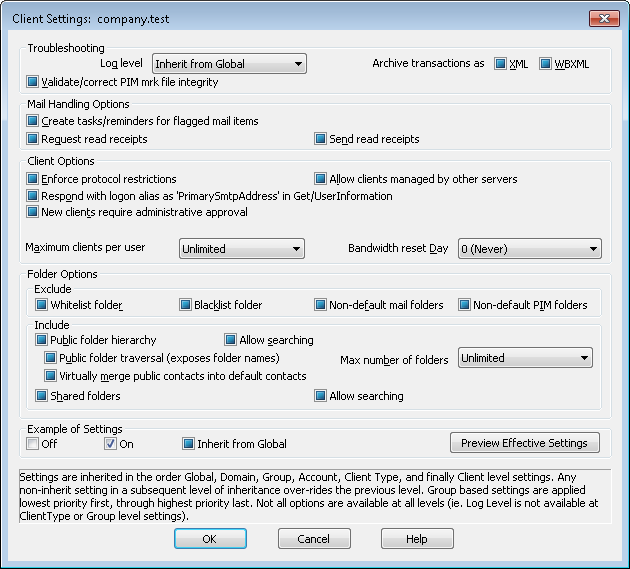Viewport: 630px width, 569px height.
Task: Toggle XML archive transactions checkbox
Action: coord(501,64)
